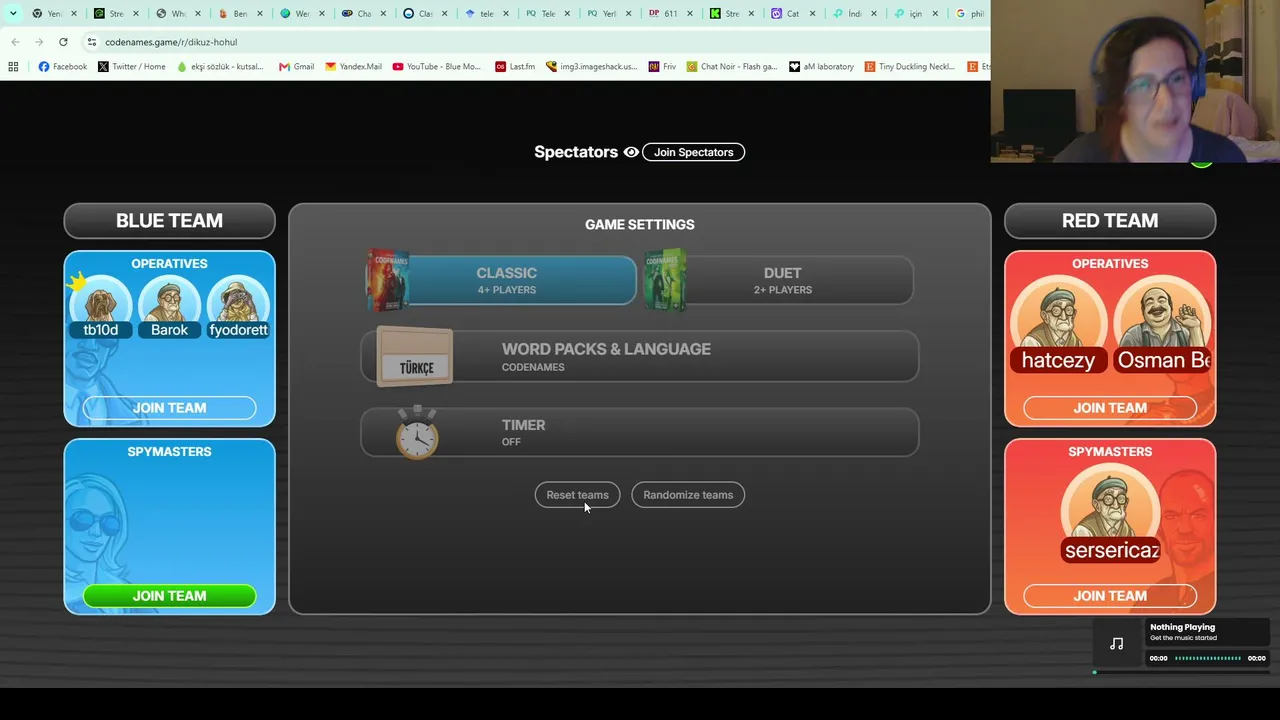This screenshot has width=1280, height=720.
Task: Open the Yandex.Mail bookmark
Action: click(x=353, y=67)
